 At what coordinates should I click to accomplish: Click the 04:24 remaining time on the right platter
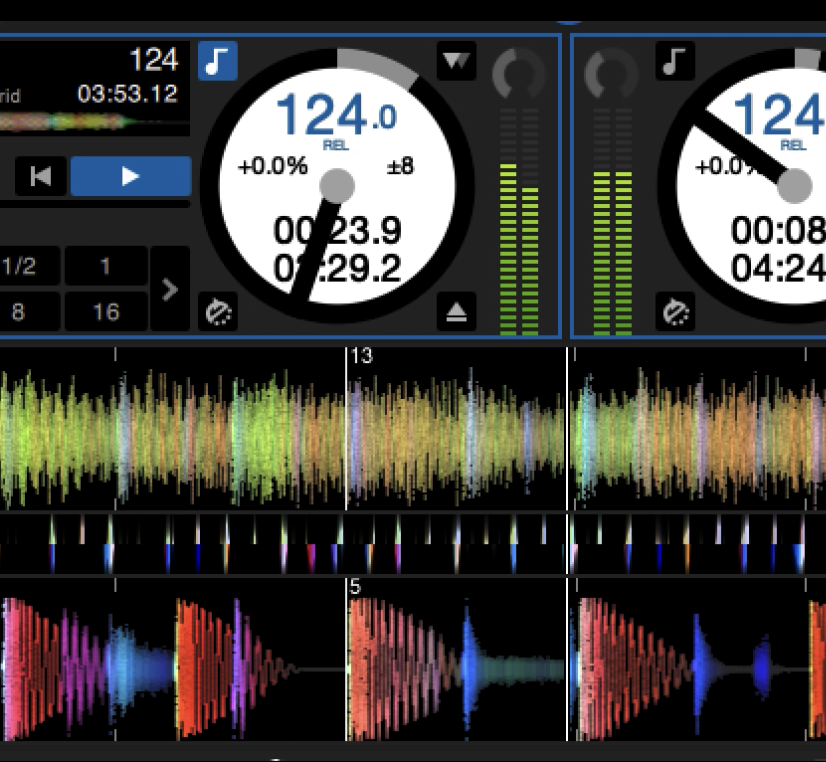(x=778, y=268)
